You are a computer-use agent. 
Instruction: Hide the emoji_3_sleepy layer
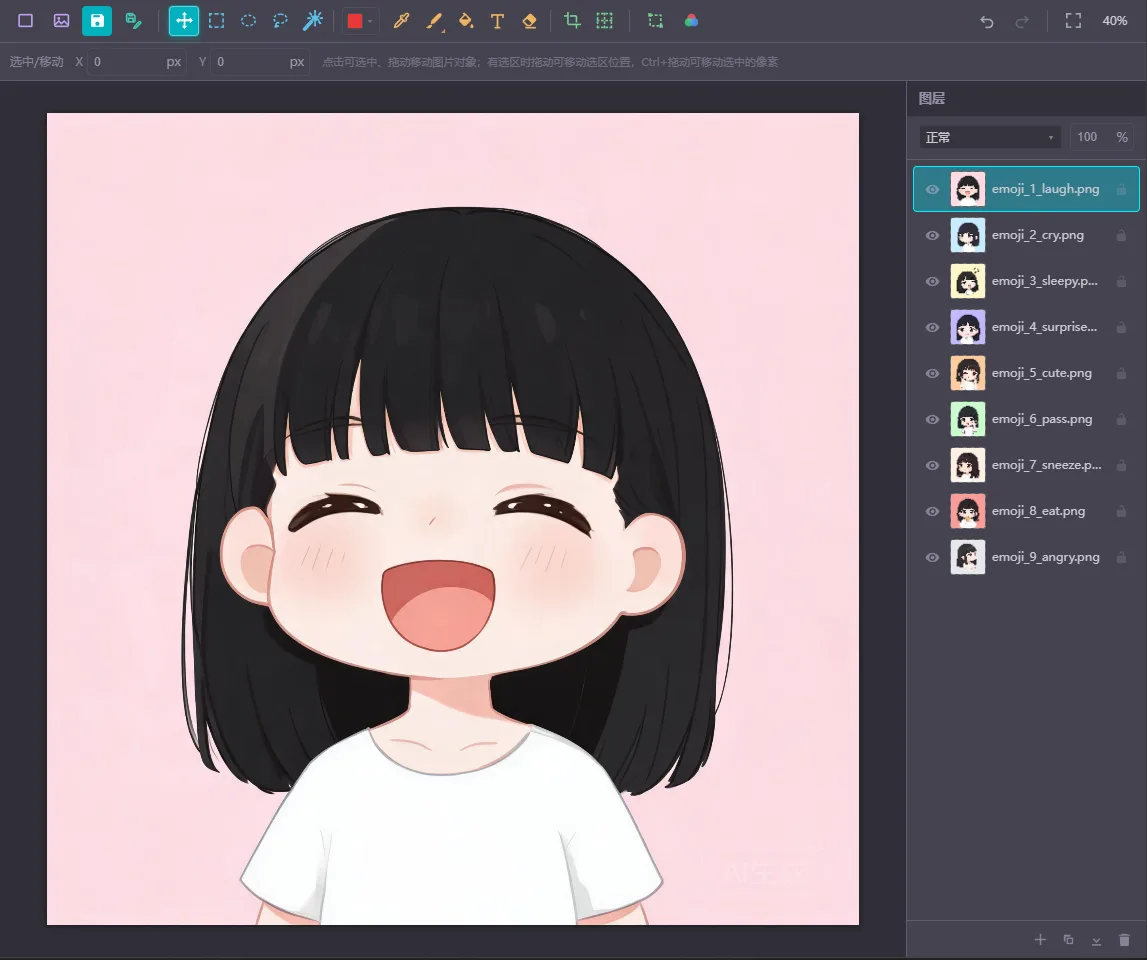click(932, 282)
